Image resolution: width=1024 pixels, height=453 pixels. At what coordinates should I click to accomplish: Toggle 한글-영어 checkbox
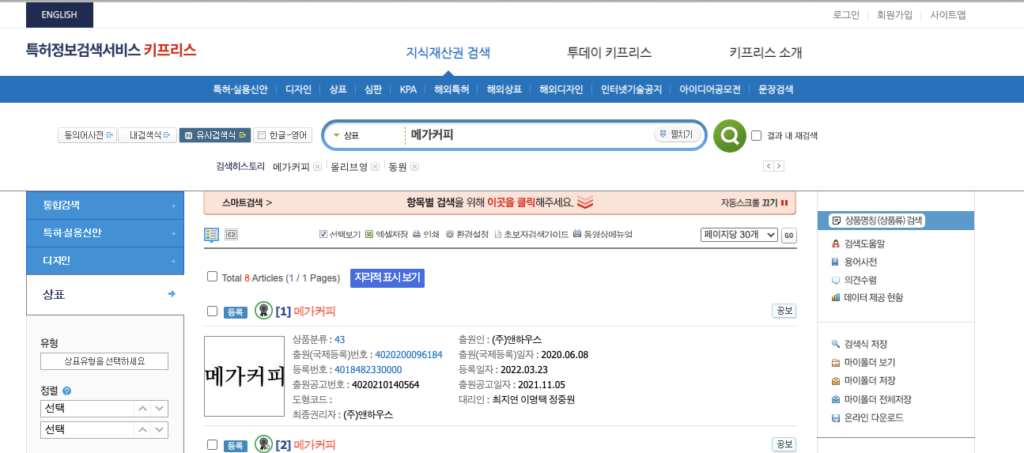click(262, 136)
